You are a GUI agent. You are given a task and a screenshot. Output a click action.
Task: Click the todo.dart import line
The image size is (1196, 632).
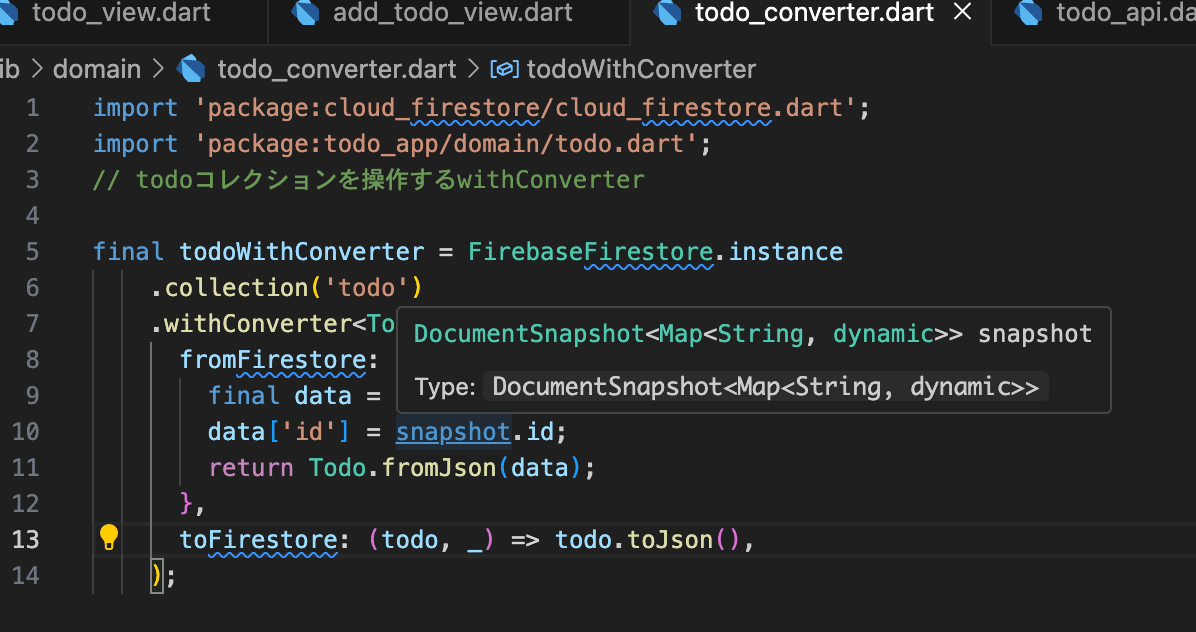click(x=402, y=144)
